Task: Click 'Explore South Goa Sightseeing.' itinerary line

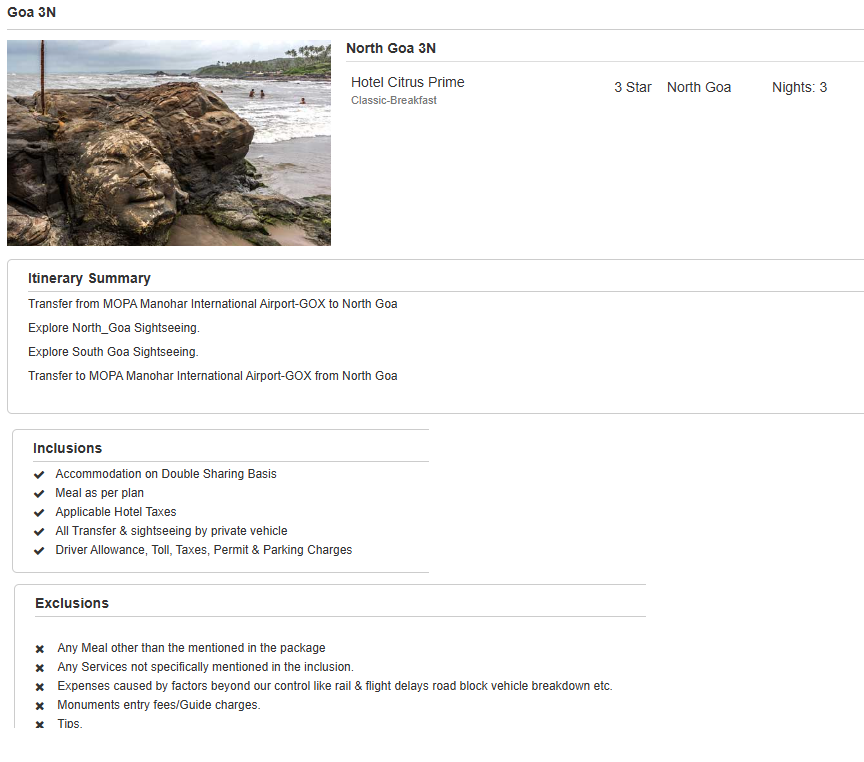Action: (113, 352)
